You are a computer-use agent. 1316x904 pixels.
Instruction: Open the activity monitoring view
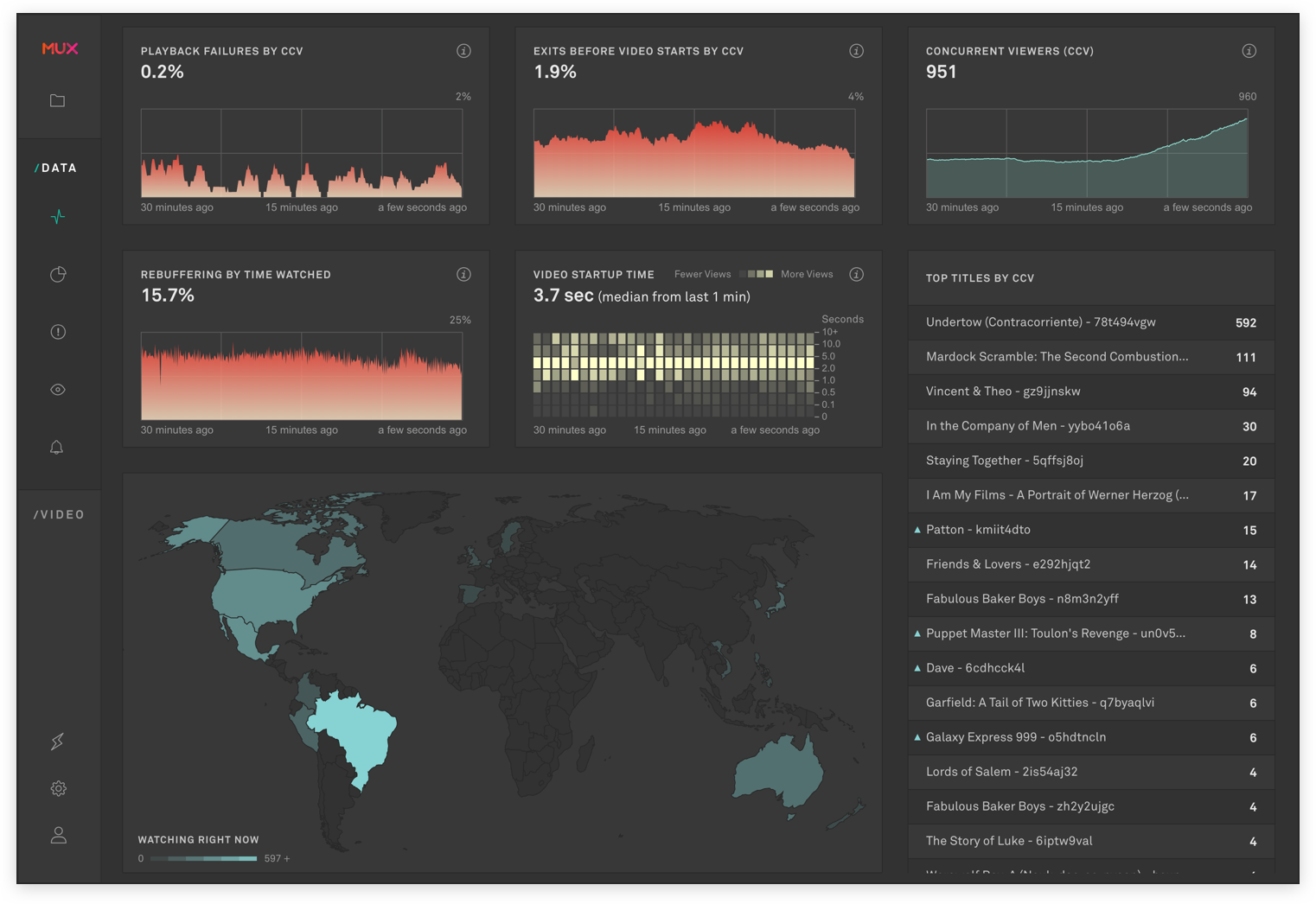pos(57,216)
